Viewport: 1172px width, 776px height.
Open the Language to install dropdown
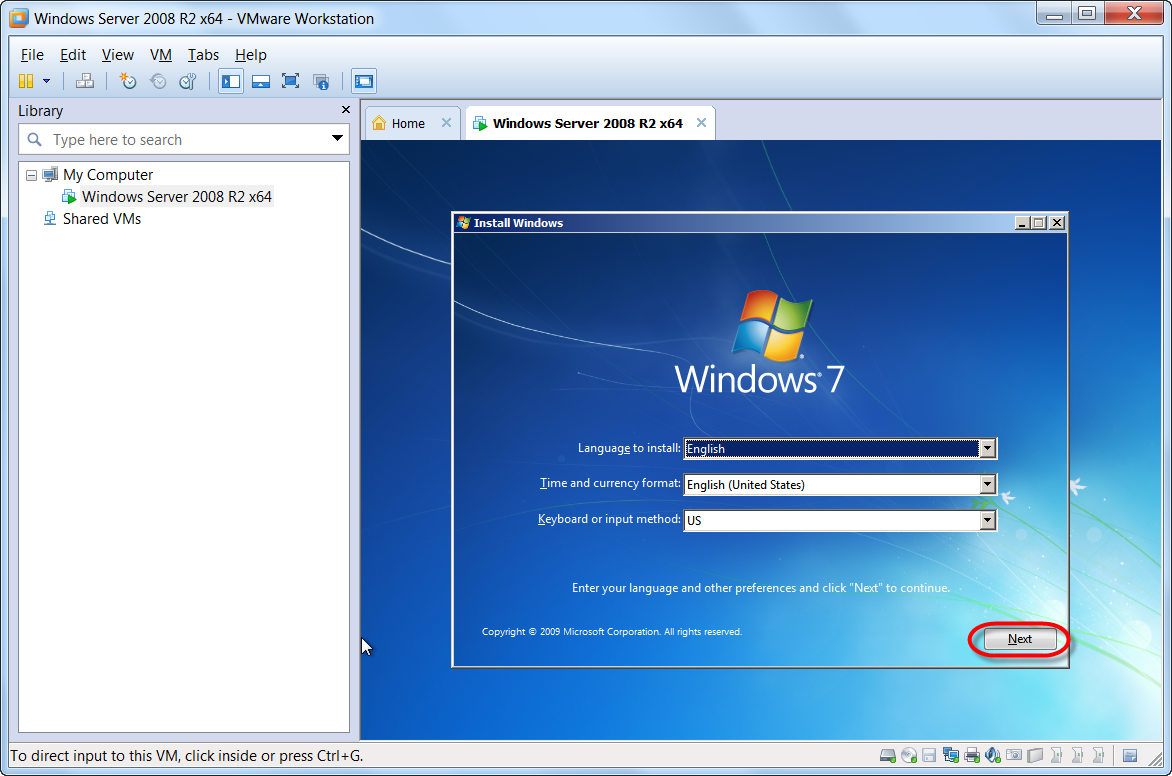[987, 449]
